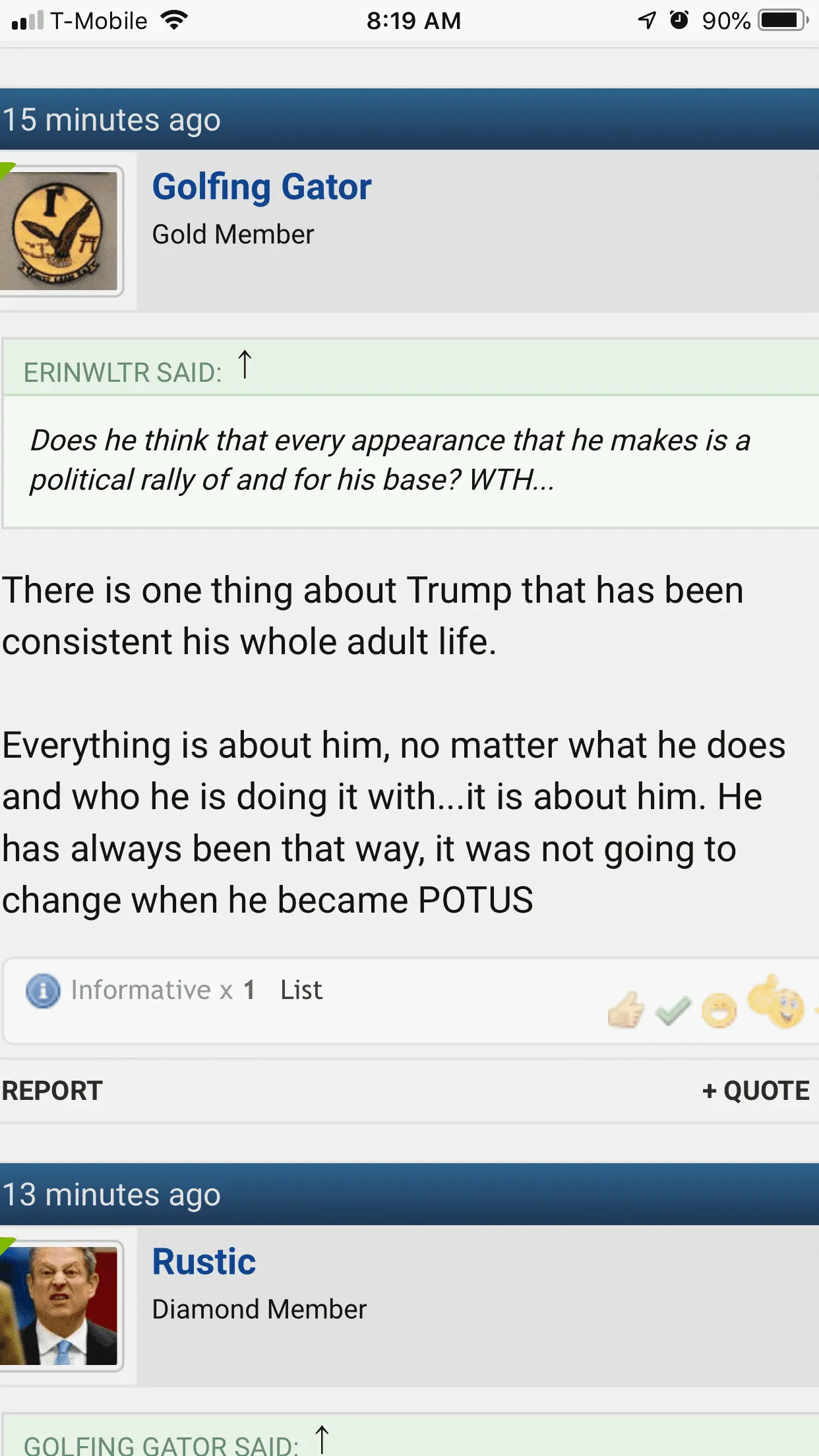Open Golfing Gator's profile name link
The width and height of the screenshot is (819, 1456).
[262, 187]
